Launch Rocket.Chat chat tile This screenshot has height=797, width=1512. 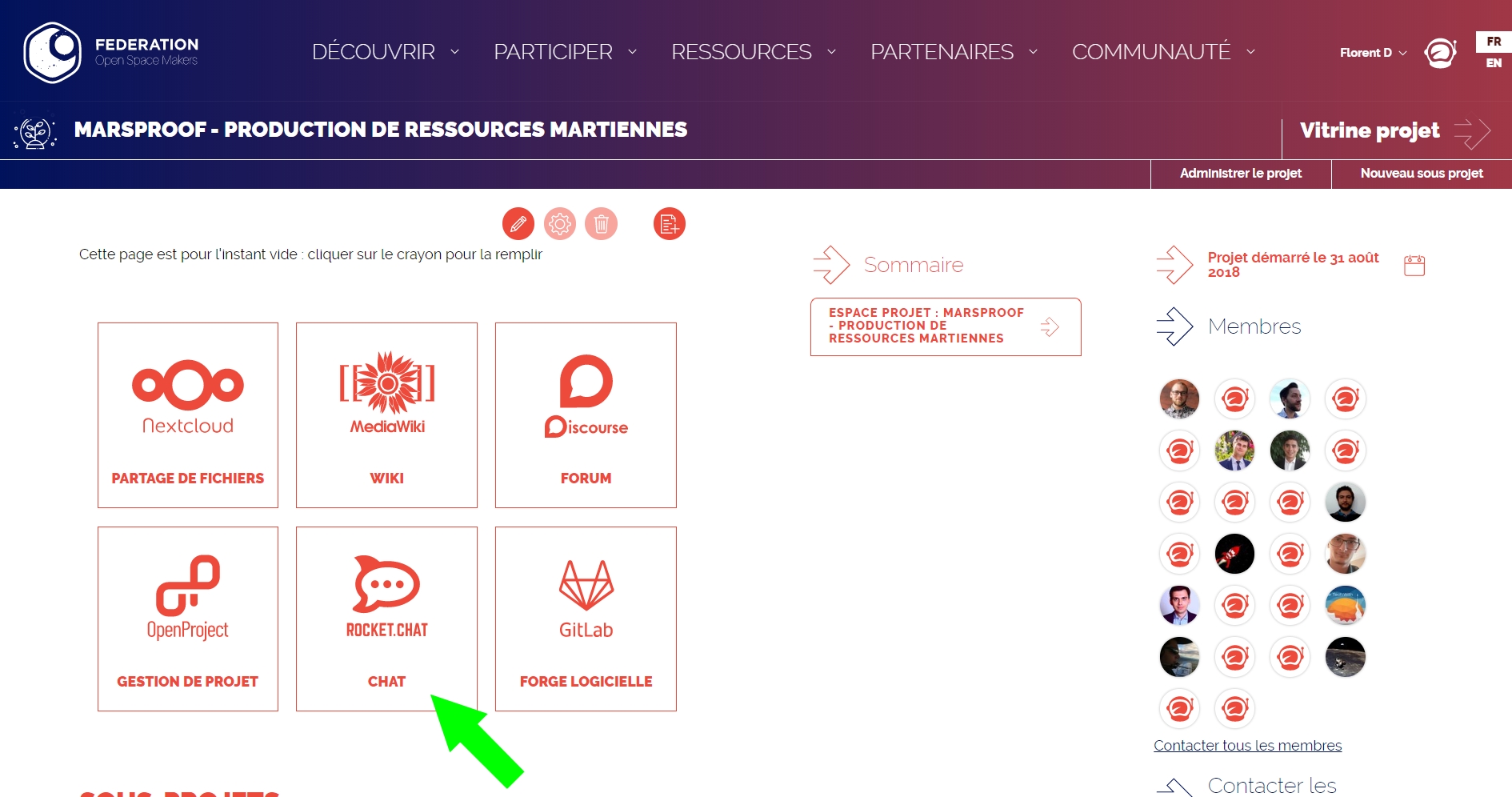point(386,618)
